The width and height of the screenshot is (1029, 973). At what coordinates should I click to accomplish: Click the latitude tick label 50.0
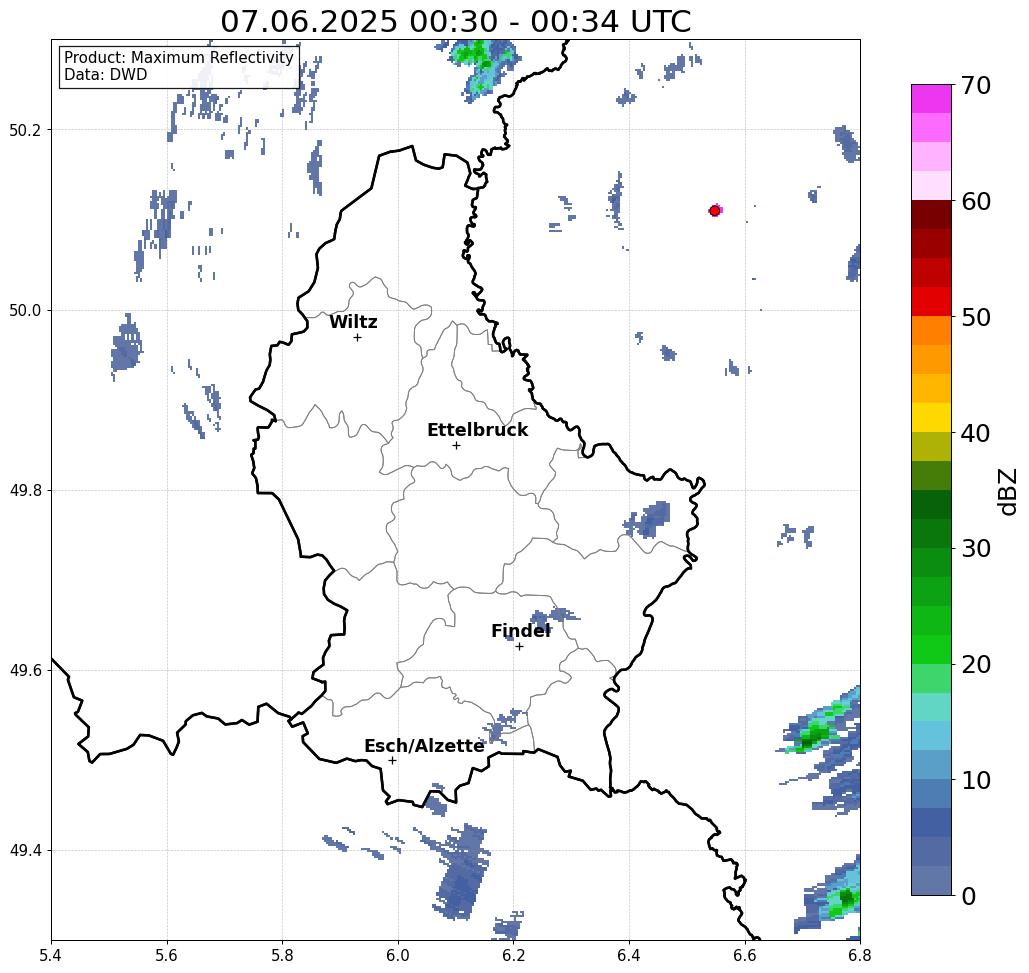click(x=25, y=310)
